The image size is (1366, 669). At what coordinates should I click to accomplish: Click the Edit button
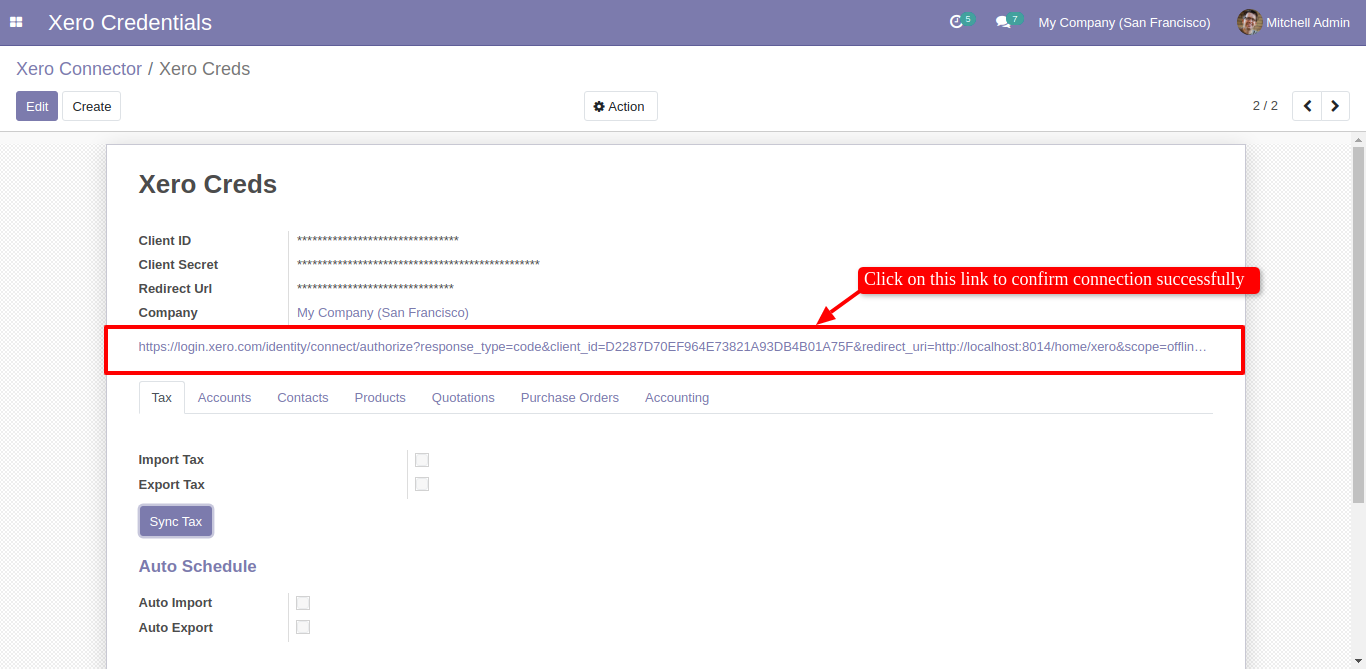tap(37, 106)
